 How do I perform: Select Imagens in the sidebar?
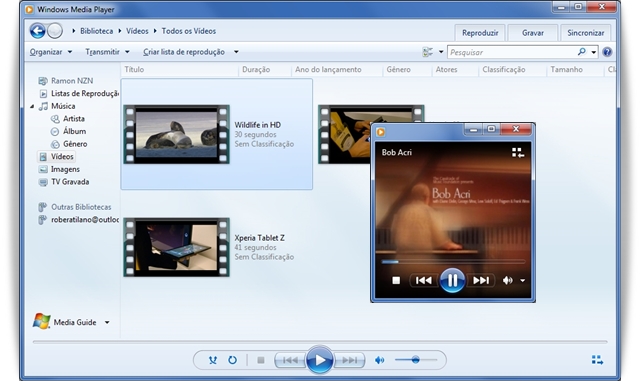(60, 169)
